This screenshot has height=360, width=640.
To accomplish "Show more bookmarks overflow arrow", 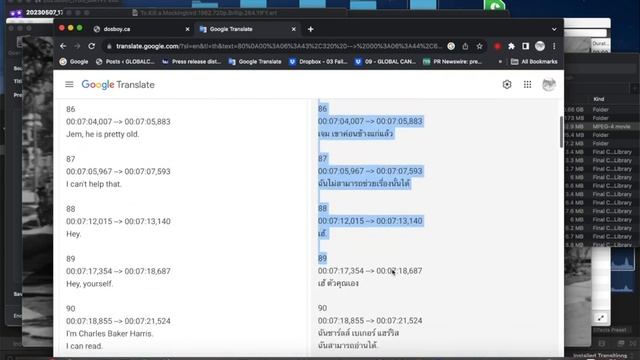I will click(500, 62).
